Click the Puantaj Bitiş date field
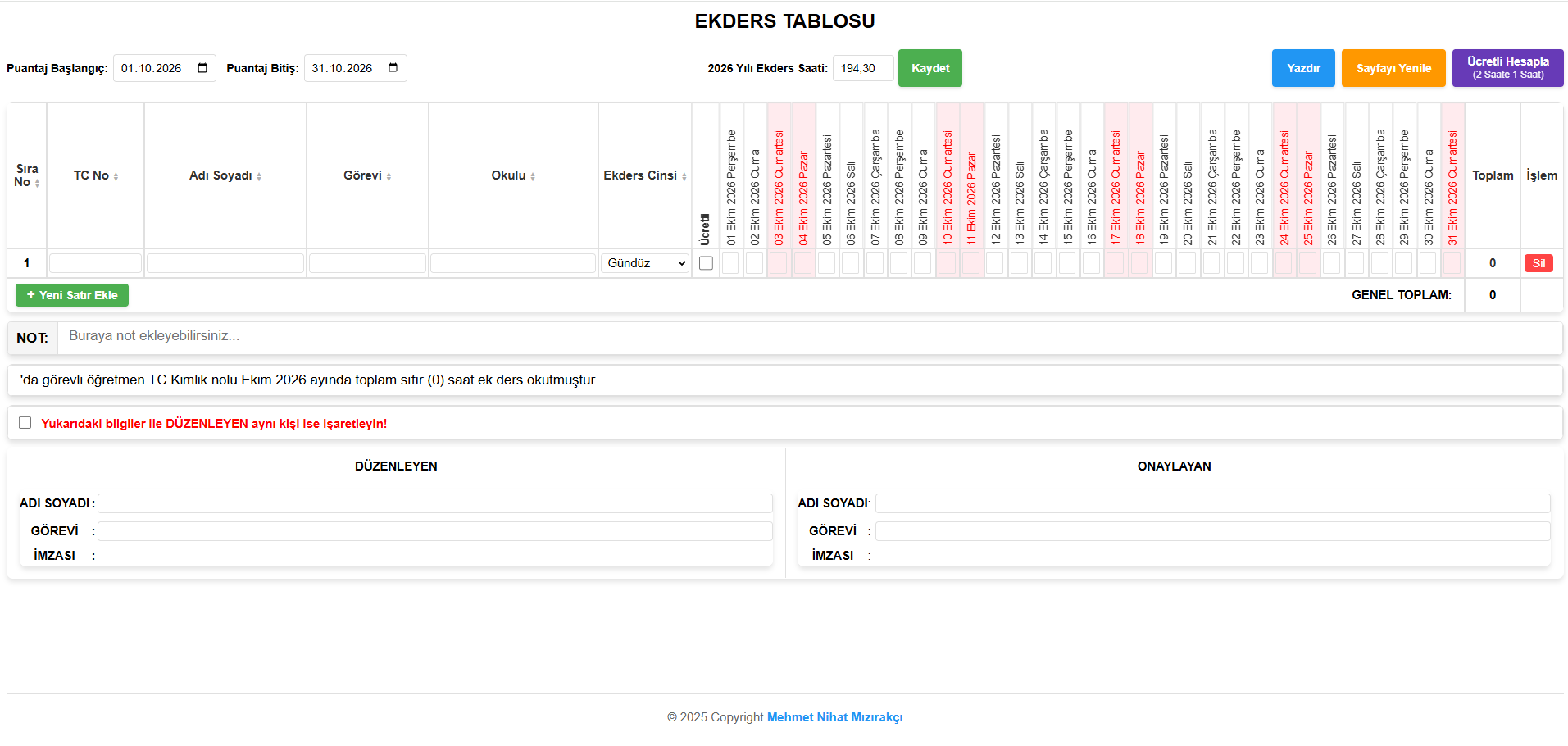 [x=355, y=68]
